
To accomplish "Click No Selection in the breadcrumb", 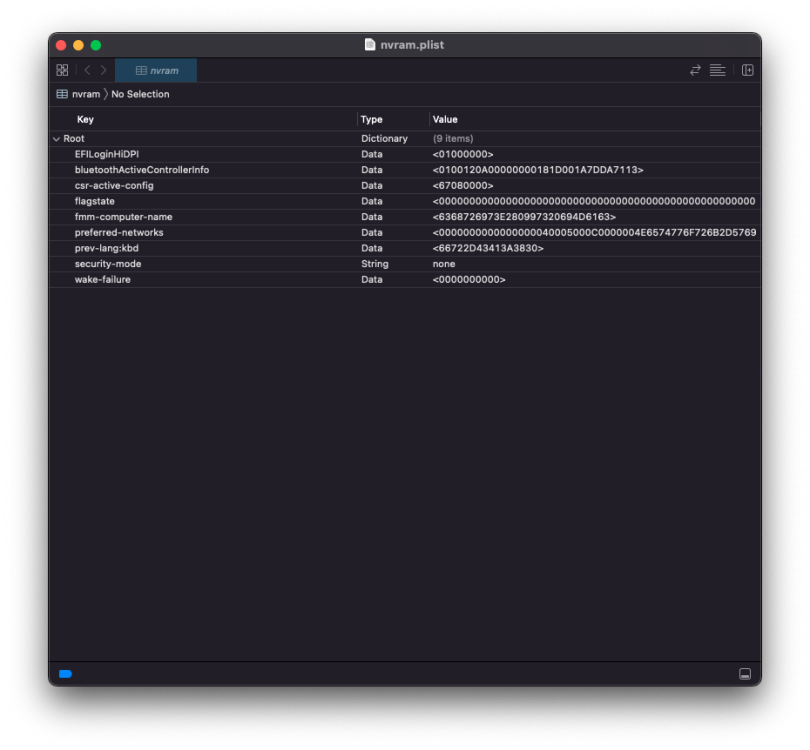I will click(x=140, y=94).
